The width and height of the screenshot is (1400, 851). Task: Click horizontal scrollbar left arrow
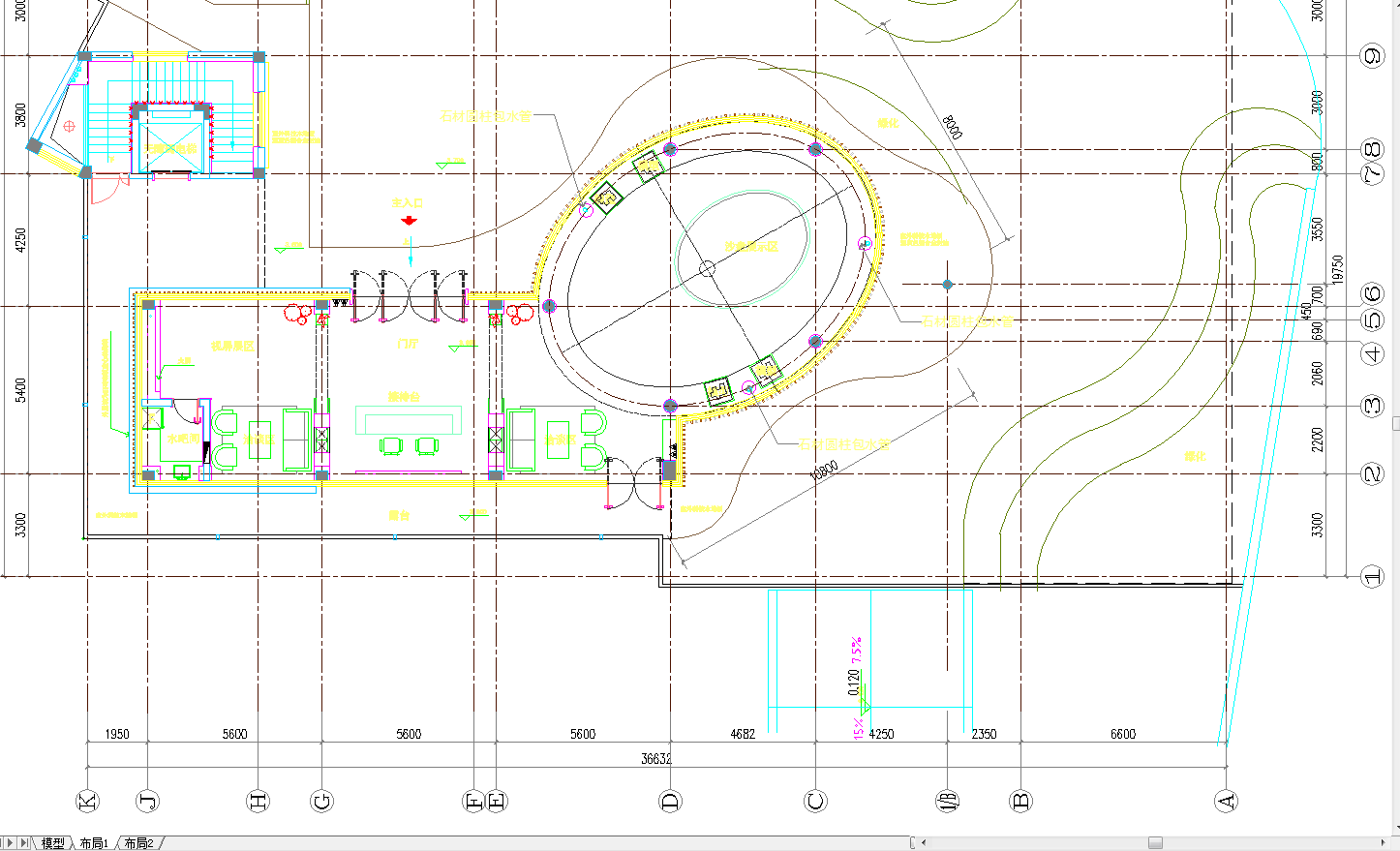[924, 842]
